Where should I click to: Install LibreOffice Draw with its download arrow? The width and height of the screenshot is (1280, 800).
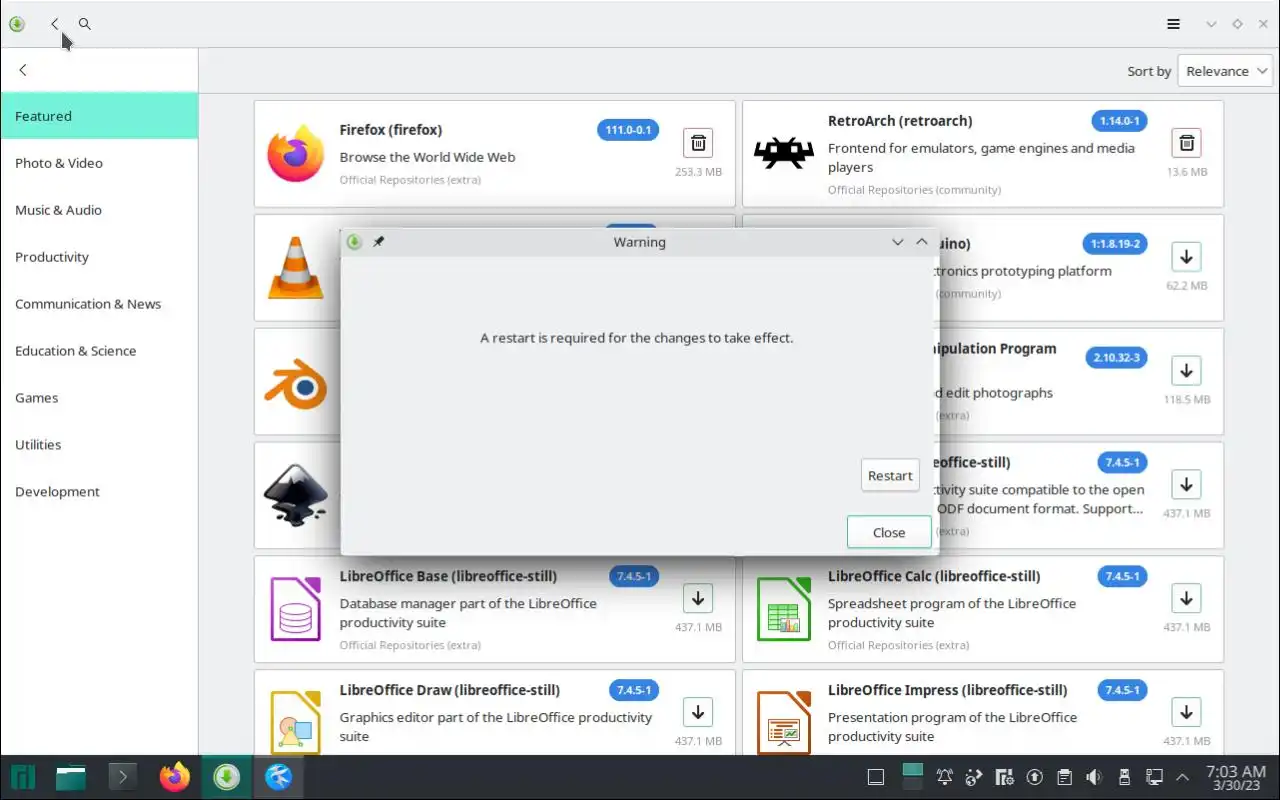[698, 713]
